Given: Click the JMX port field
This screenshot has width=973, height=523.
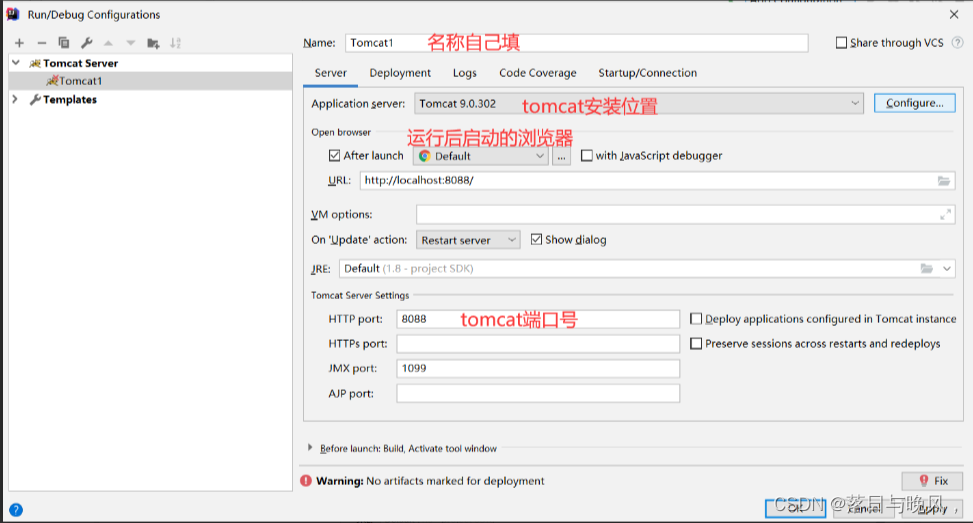Looking at the screenshot, I should [x=538, y=369].
